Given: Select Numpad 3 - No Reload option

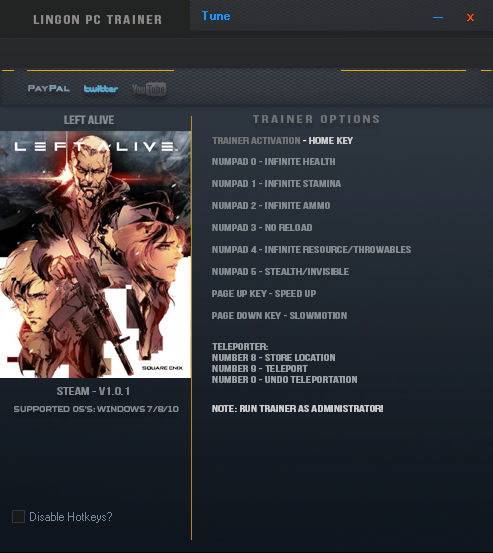Looking at the screenshot, I should click(262, 228).
